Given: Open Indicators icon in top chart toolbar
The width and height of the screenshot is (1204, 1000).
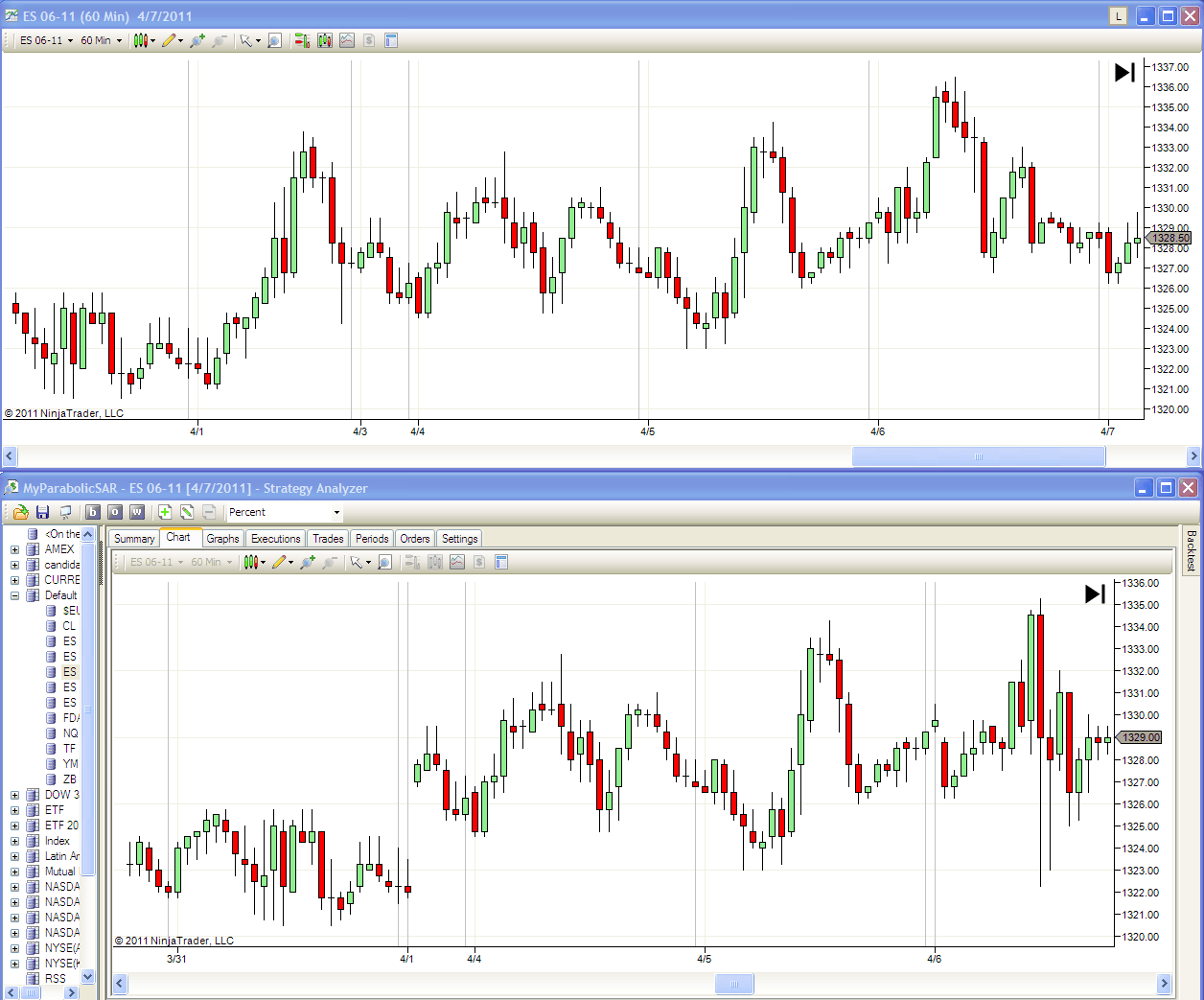Looking at the screenshot, I should click(347, 40).
